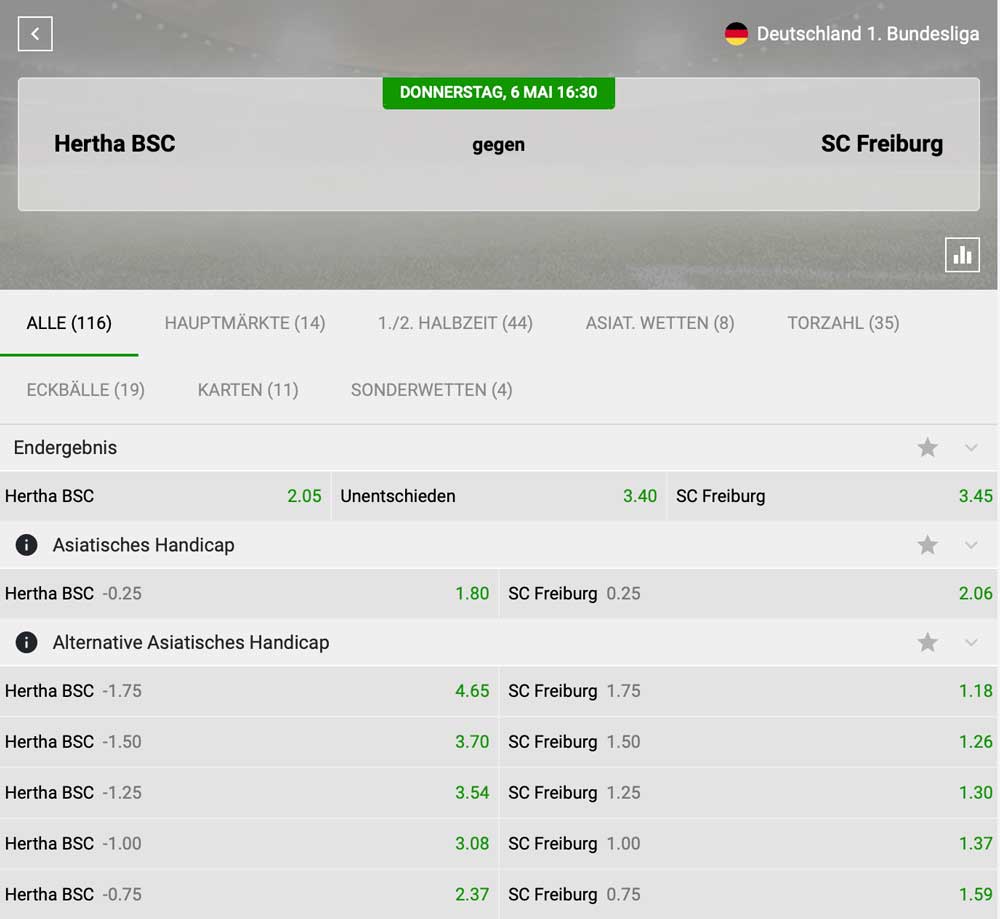1000x919 pixels.
Task: Collapse Alternative Asiatisches Handicap section chevron
Action: click(971, 642)
